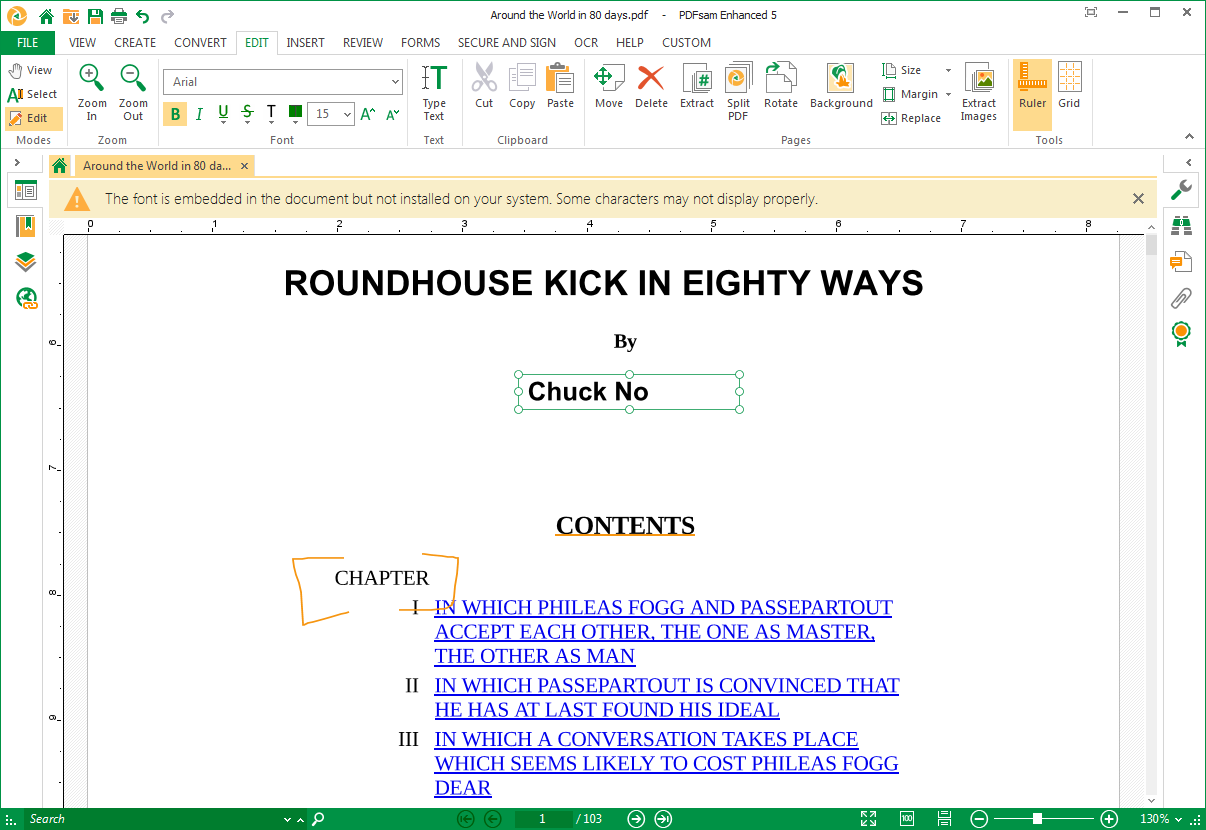The height and width of the screenshot is (830, 1206).
Task: Click the Save icon in the quick access toolbar
Action: coord(95,15)
